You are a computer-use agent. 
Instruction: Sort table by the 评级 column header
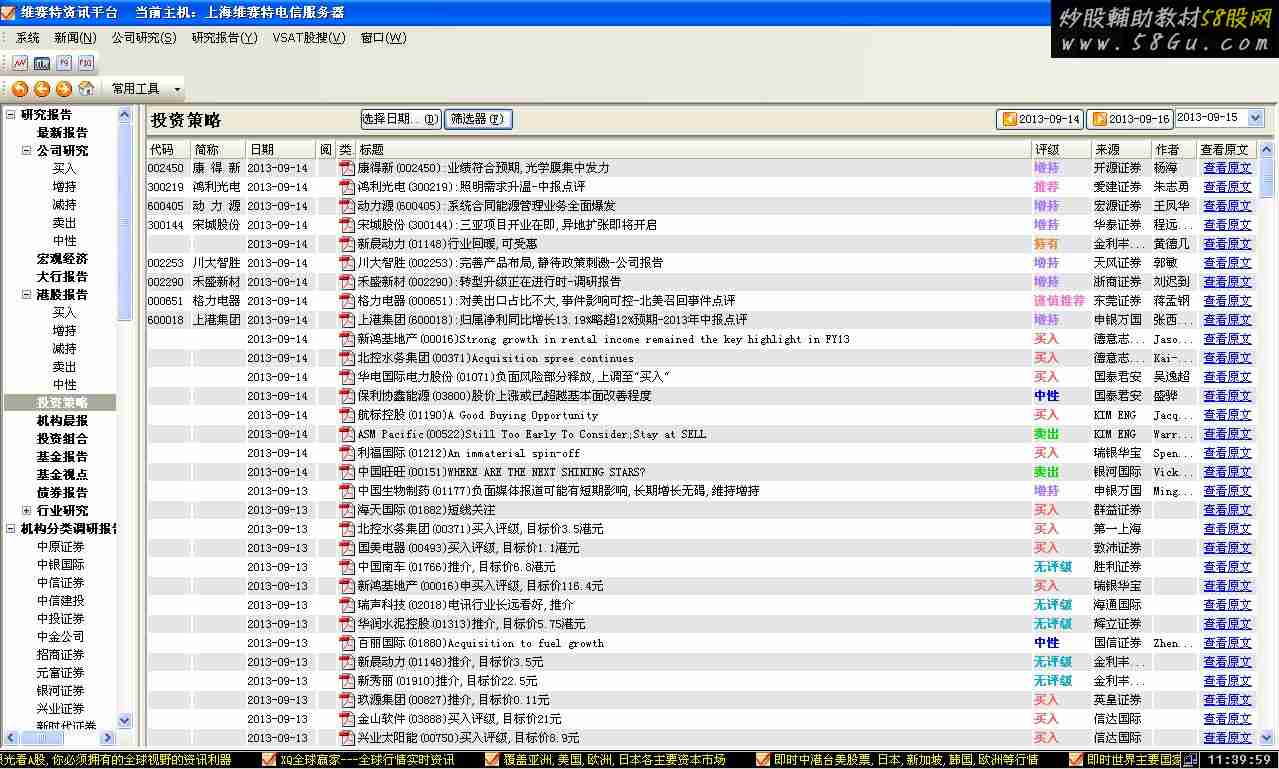pyautogui.click(x=1061, y=150)
